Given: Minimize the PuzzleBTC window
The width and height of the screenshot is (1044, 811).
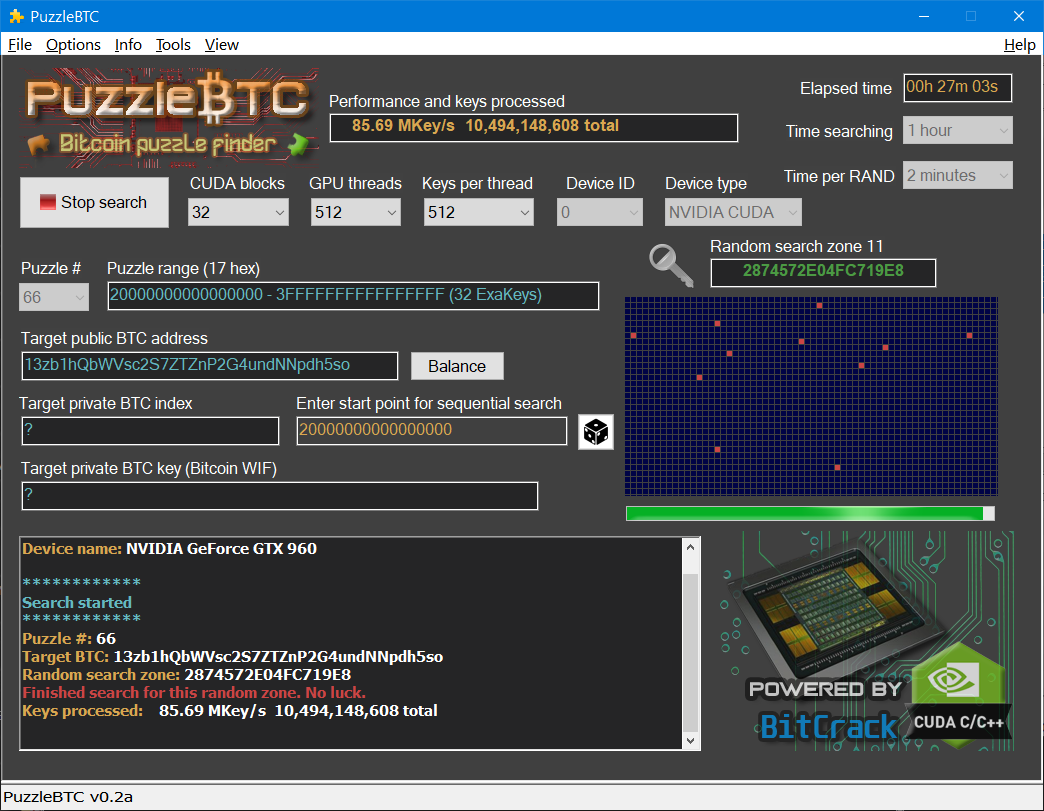Looking at the screenshot, I should point(923,16).
